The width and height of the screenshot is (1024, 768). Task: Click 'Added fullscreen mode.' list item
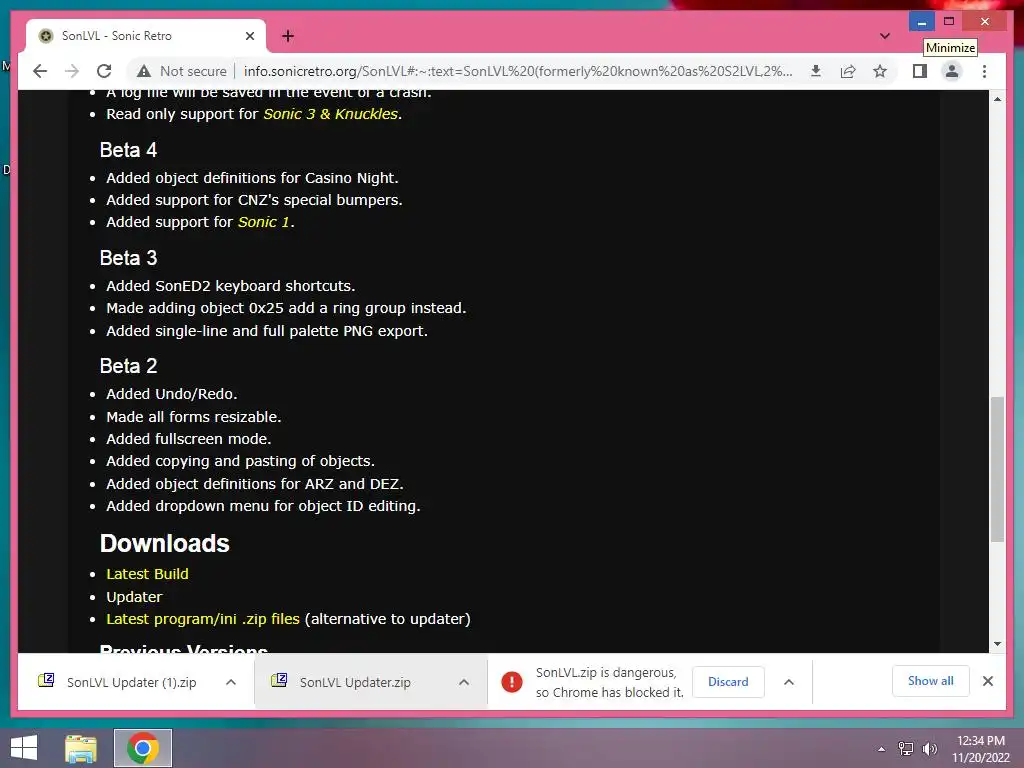pos(189,439)
